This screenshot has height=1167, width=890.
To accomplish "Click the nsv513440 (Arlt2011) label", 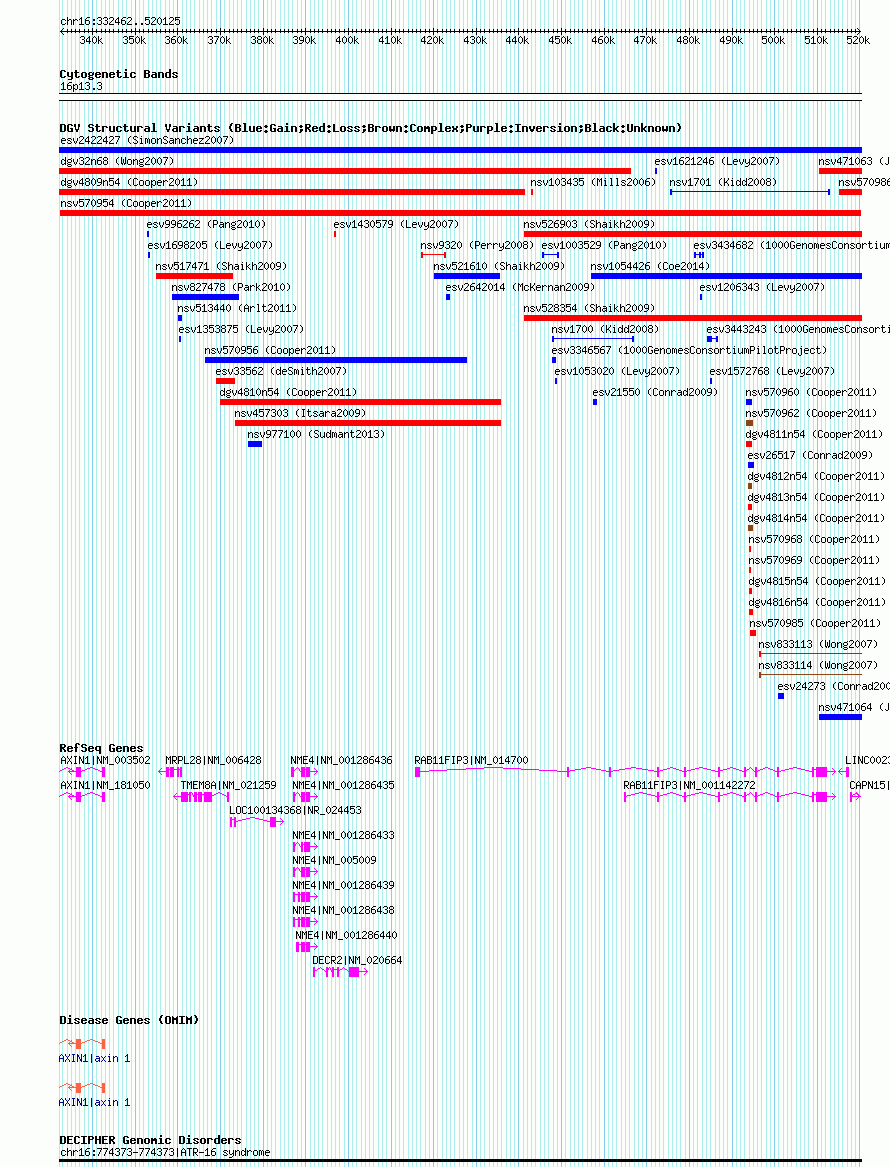I will (x=237, y=307).
